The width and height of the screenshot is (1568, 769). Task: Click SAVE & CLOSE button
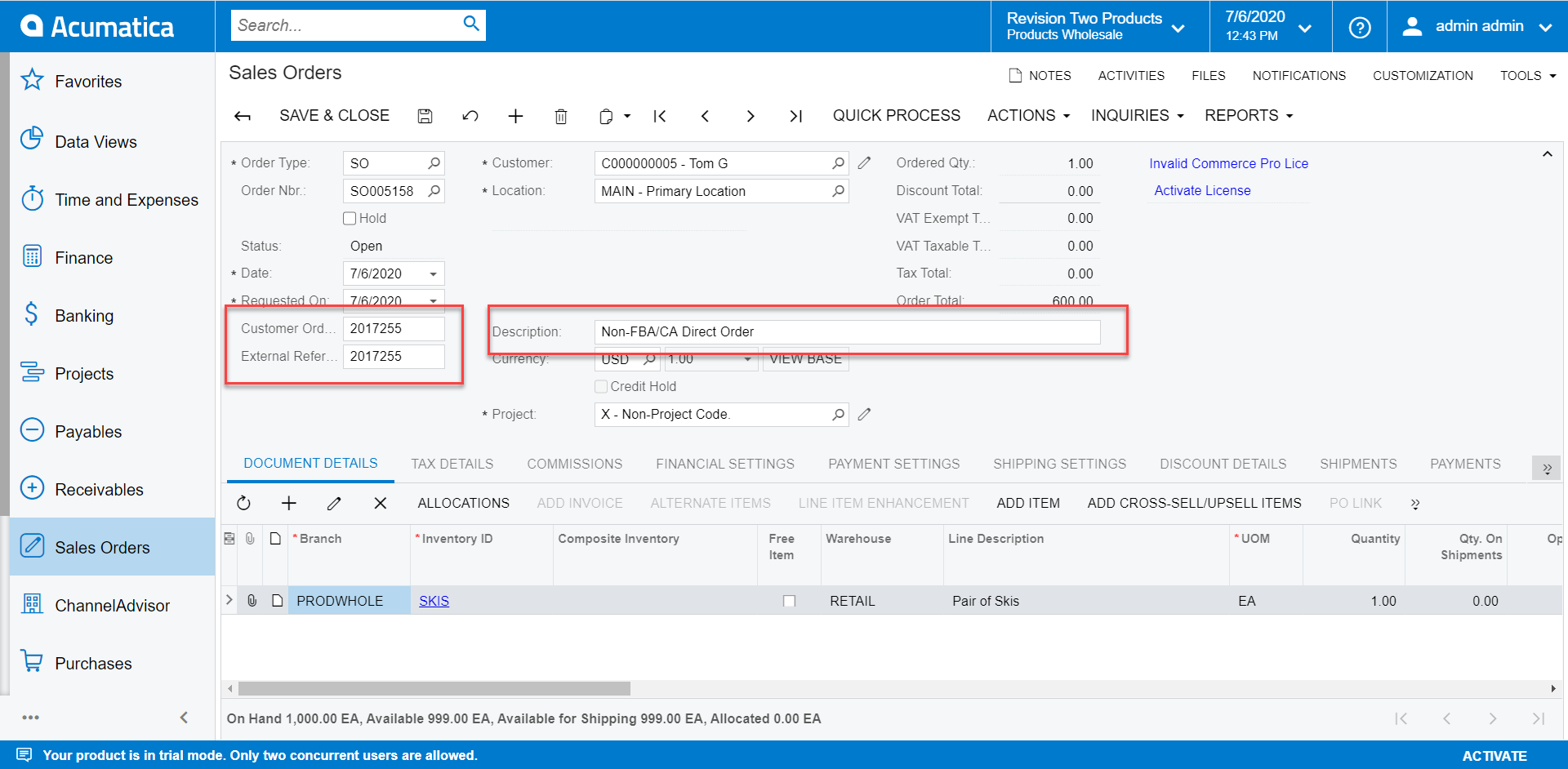(x=334, y=115)
